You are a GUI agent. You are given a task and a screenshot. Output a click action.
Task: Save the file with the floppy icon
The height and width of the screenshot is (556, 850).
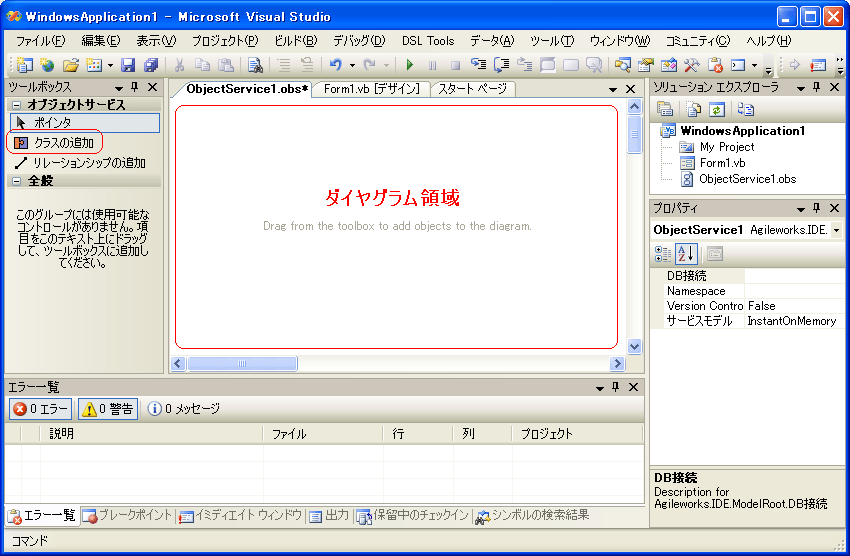(127, 65)
